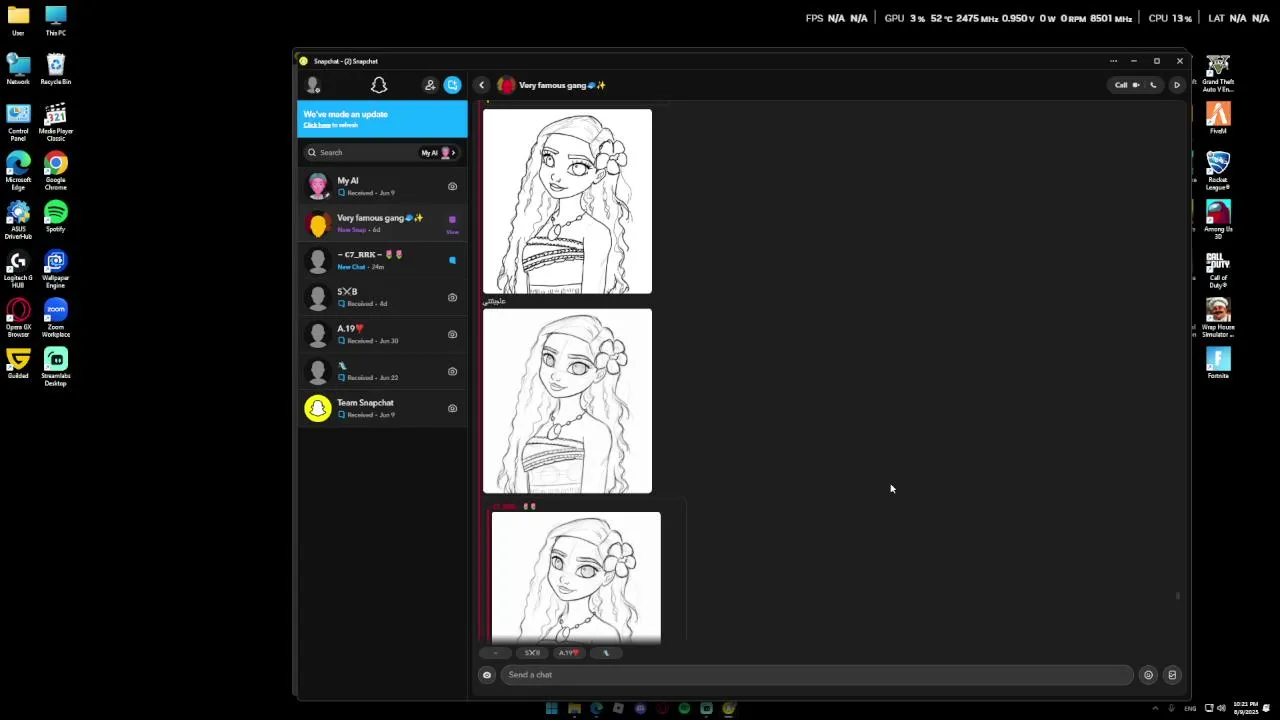
Task: Open the My AI conversation
Action: coord(382,186)
